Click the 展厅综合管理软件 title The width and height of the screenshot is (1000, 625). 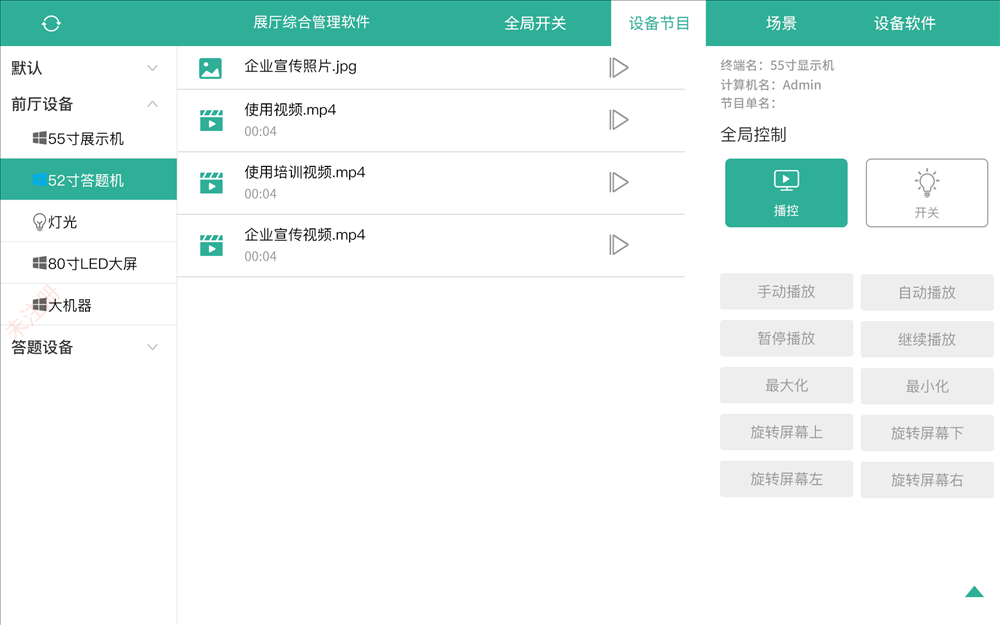[311, 22]
